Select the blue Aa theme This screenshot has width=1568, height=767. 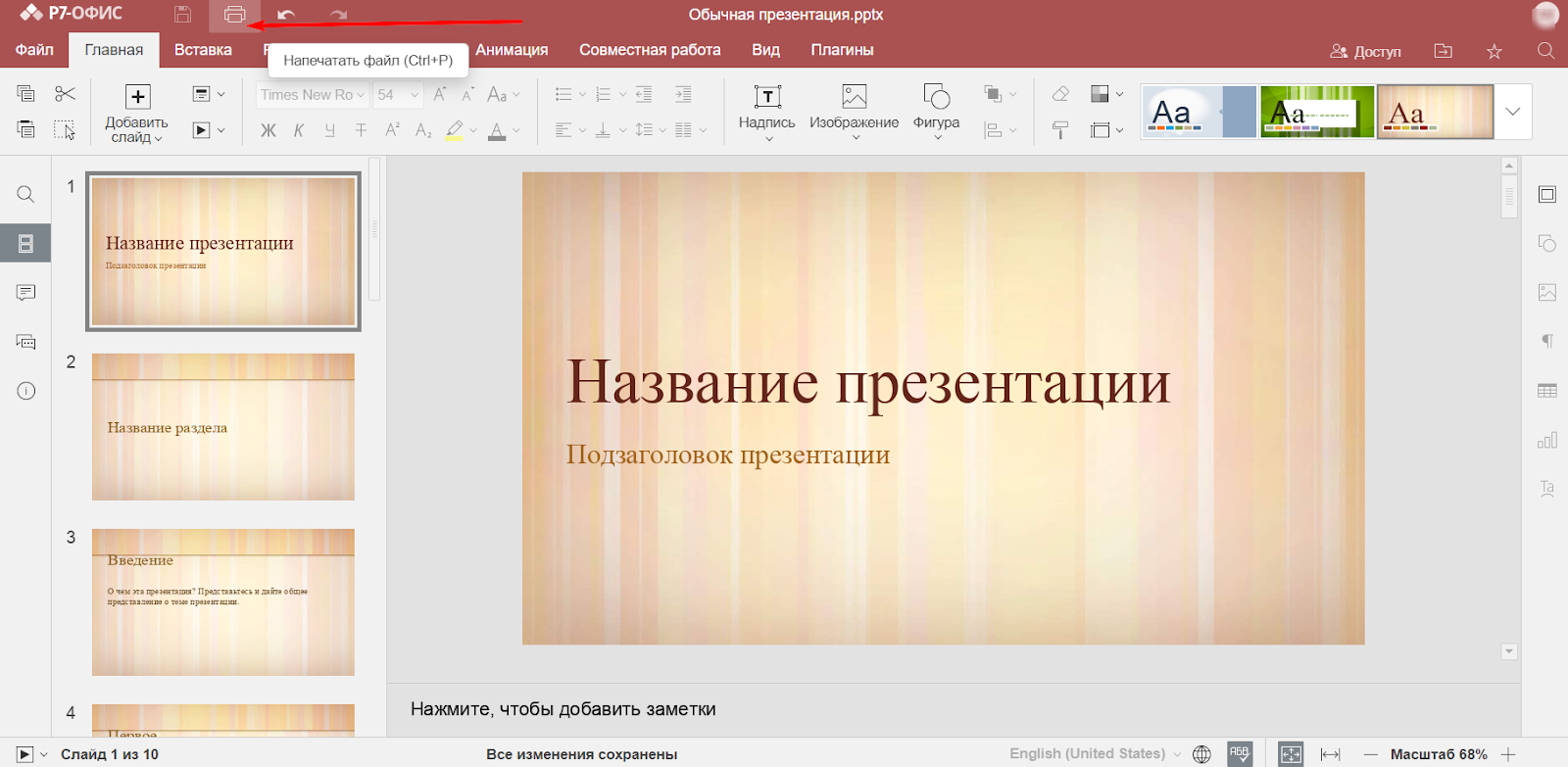pyautogui.click(x=1200, y=111)
